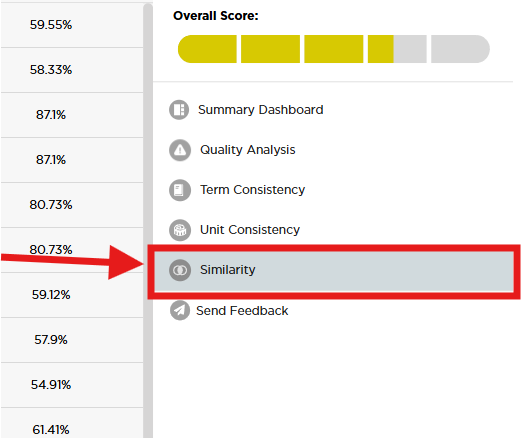Click the Send Feedback paper plane icon
Viewport: 521px width, 438px height.
pyautogui.click(x=180, y=310)
